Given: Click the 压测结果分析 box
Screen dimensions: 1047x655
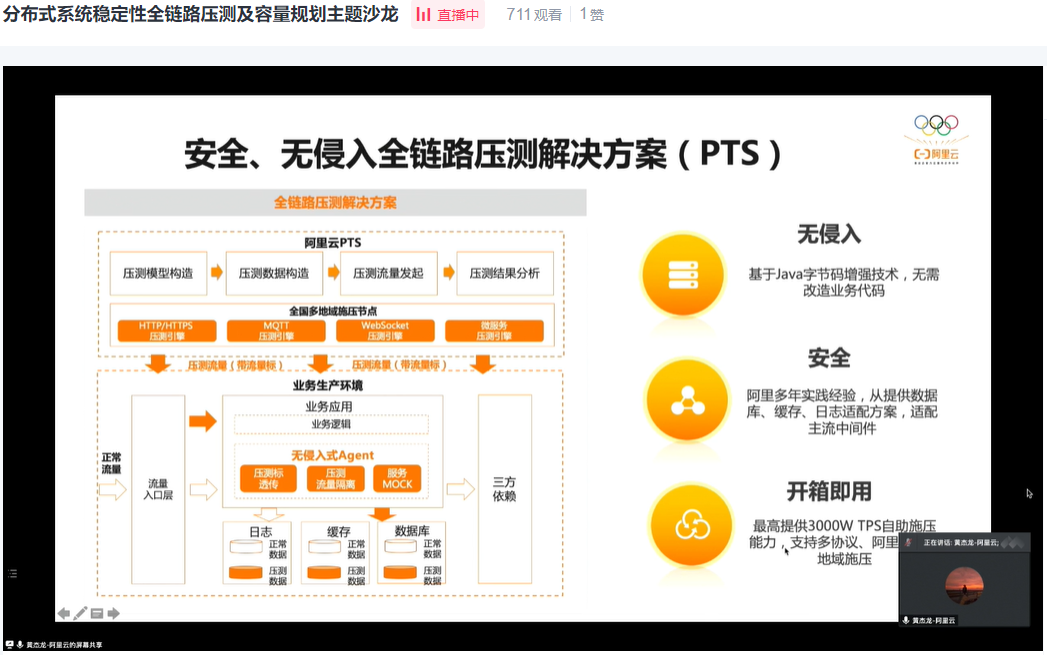Looking at the screenshot, I should point(505,273).
